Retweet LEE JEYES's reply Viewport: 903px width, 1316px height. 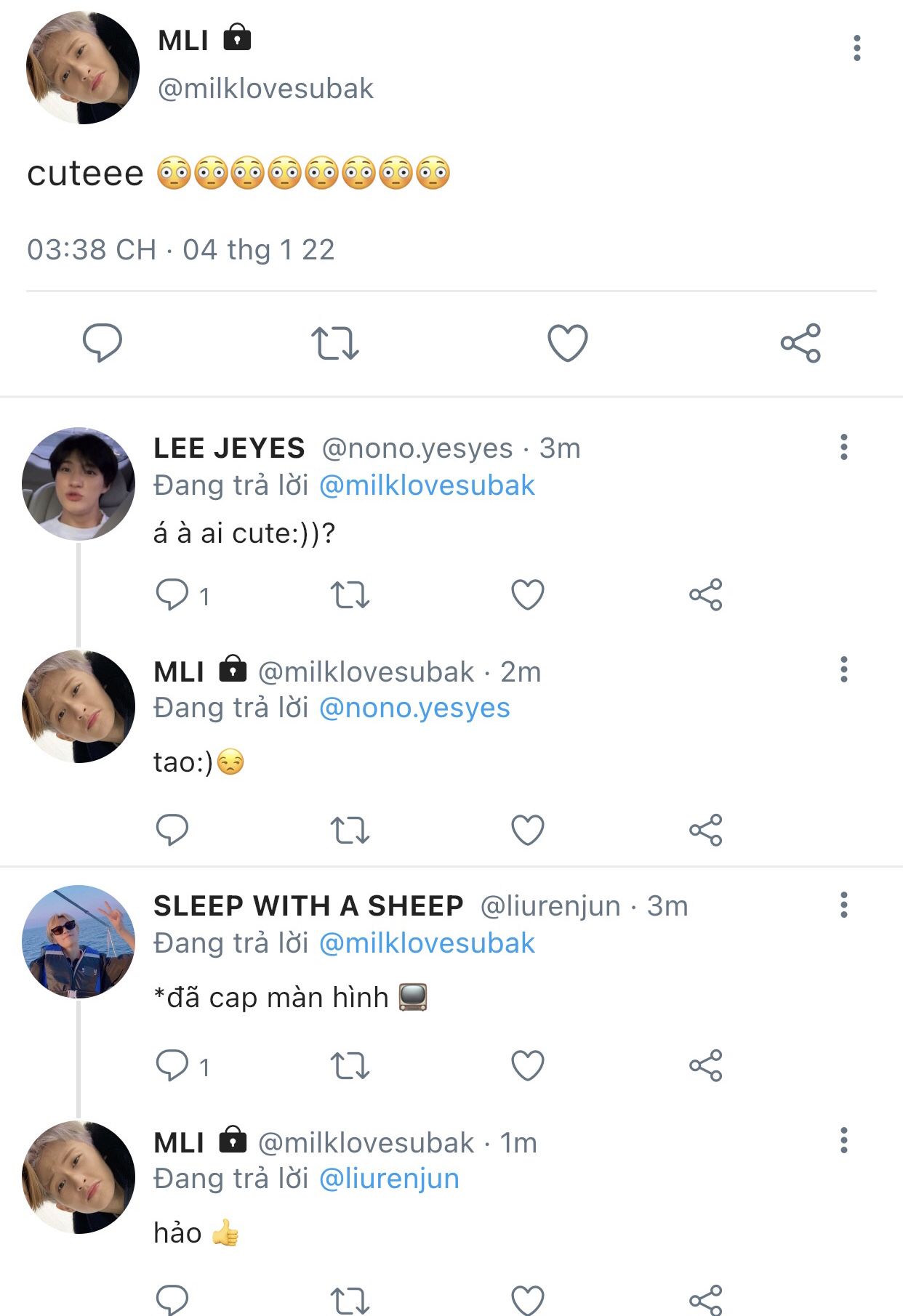(350, 595)
